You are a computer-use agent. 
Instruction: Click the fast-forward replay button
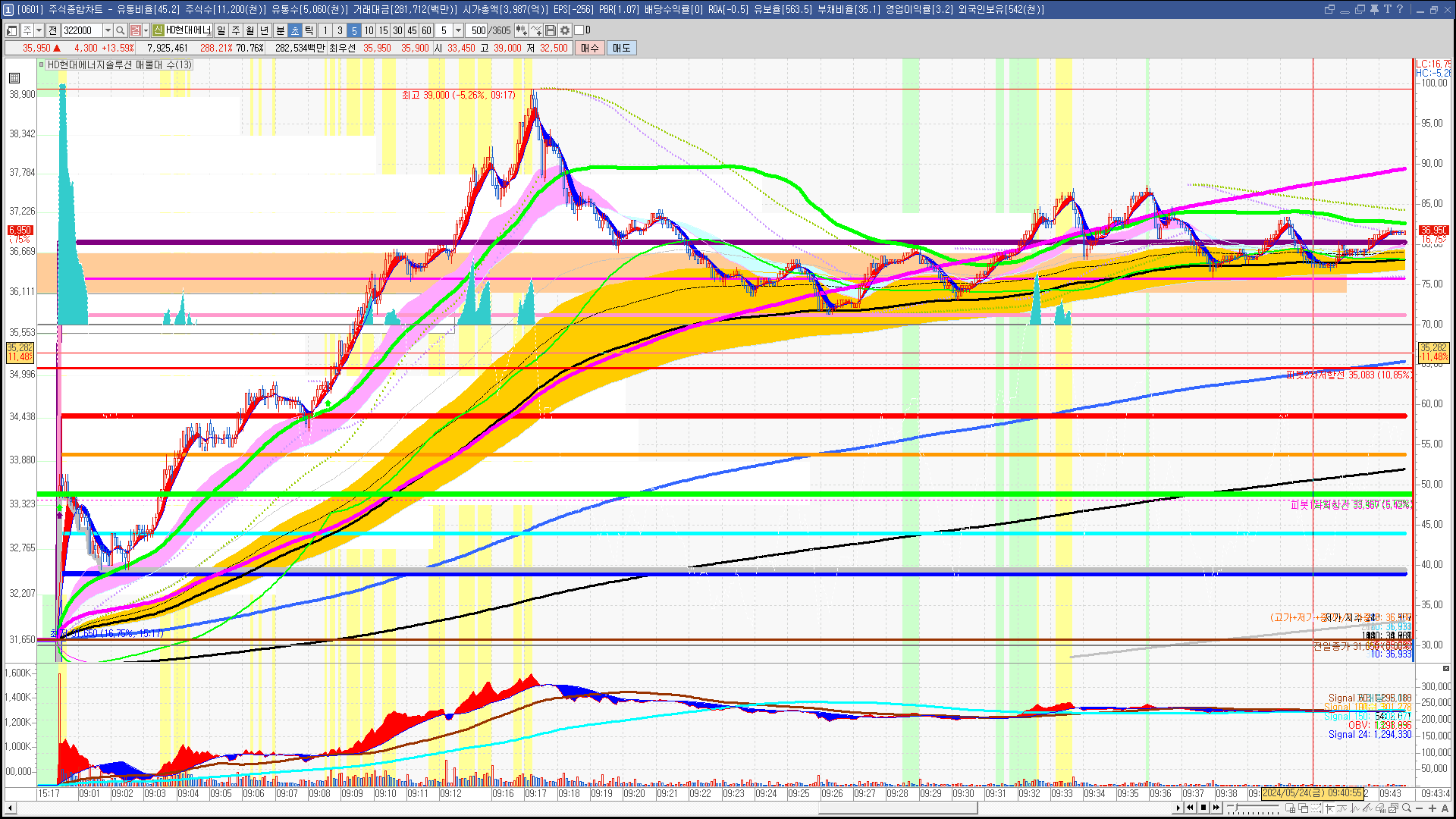1216,808
